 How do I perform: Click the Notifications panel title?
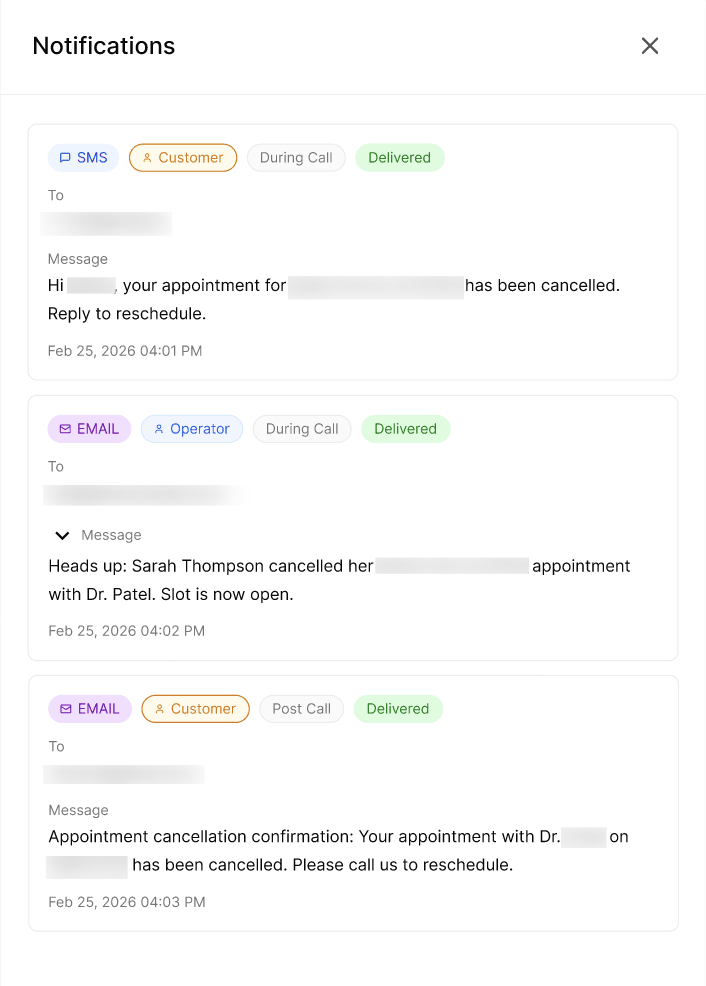[x=104, y=46]
